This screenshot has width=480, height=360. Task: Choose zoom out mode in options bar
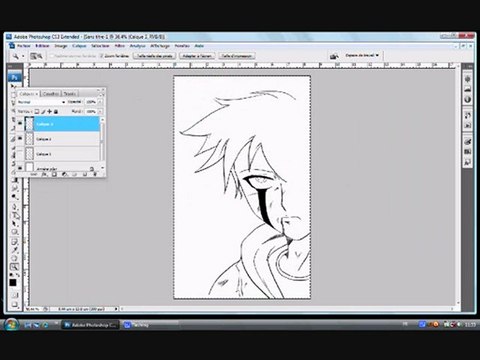[39, 56]
